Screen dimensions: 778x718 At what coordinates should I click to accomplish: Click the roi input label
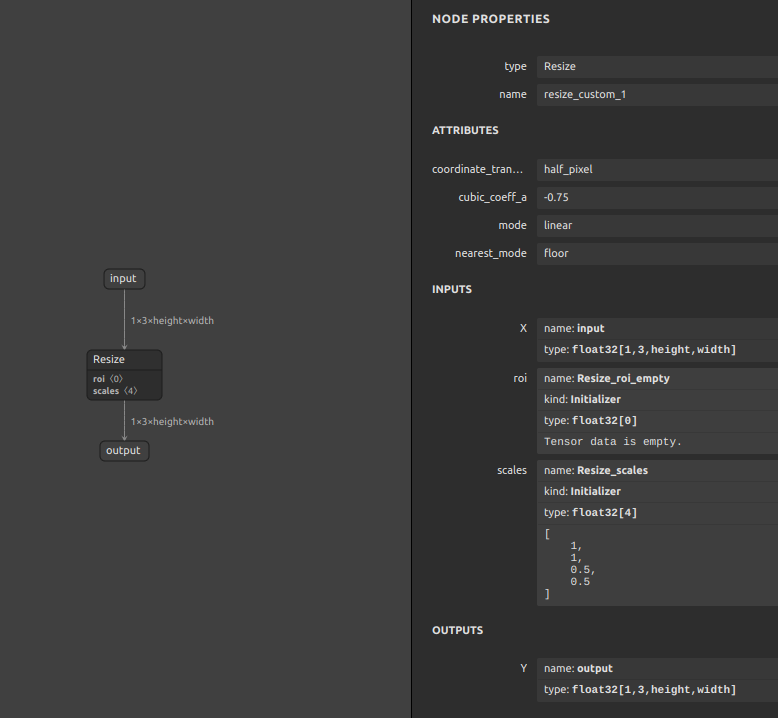pos(519,379)
